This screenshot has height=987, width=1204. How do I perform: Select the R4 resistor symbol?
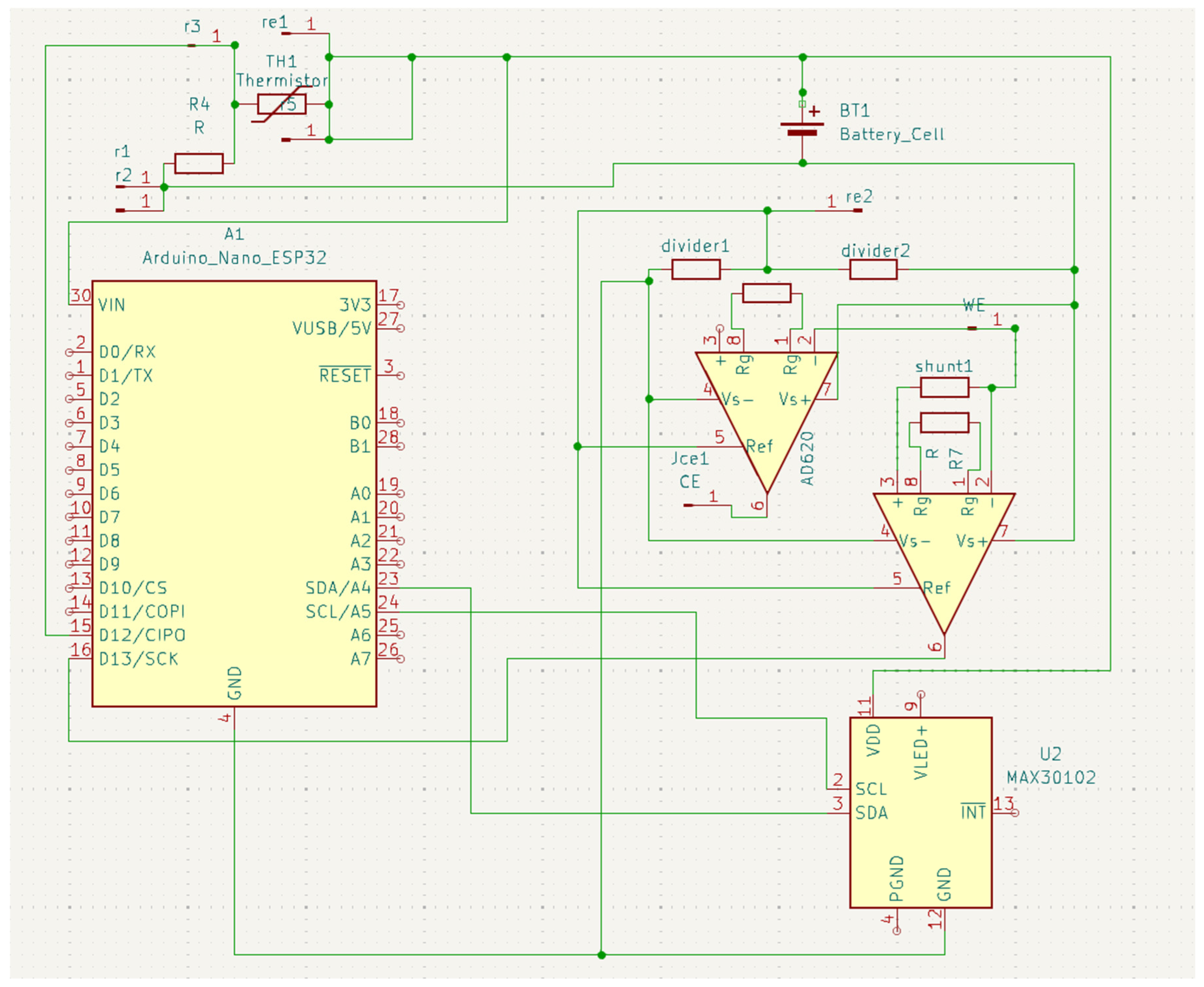point(199,164)
